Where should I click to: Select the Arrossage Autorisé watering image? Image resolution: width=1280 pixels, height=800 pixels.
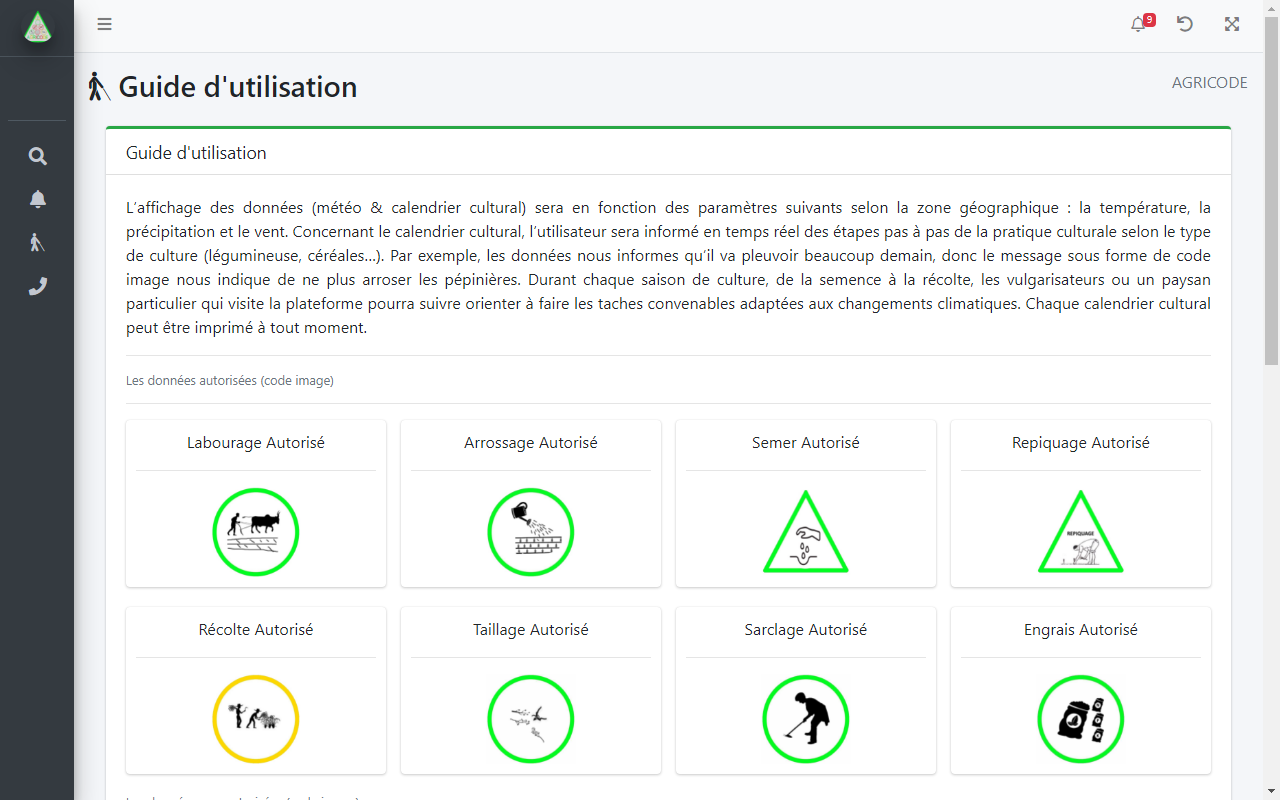click(x=531, y=532)
